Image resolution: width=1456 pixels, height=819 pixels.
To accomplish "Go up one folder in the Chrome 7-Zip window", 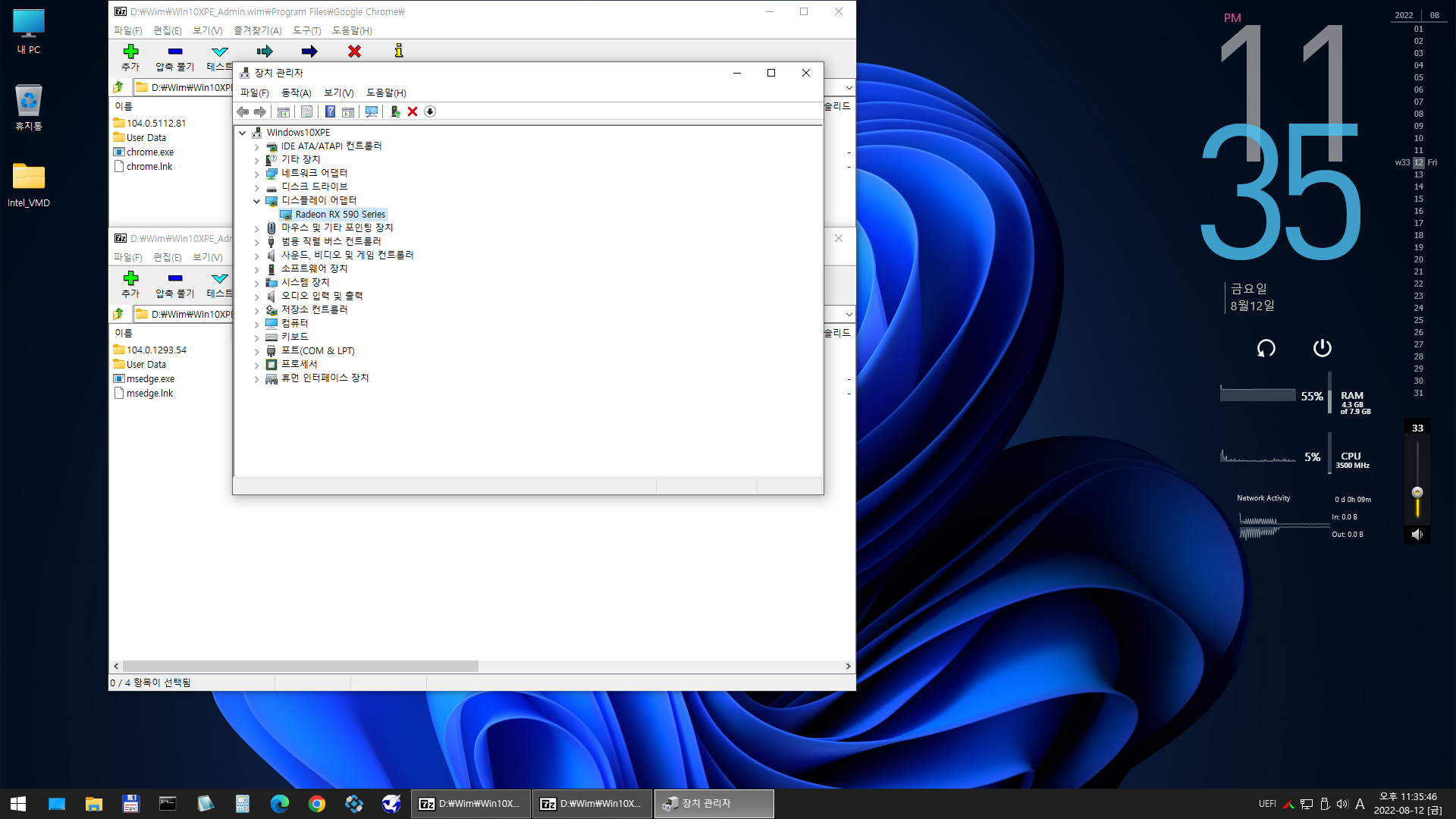I will (x=119, y=87).
